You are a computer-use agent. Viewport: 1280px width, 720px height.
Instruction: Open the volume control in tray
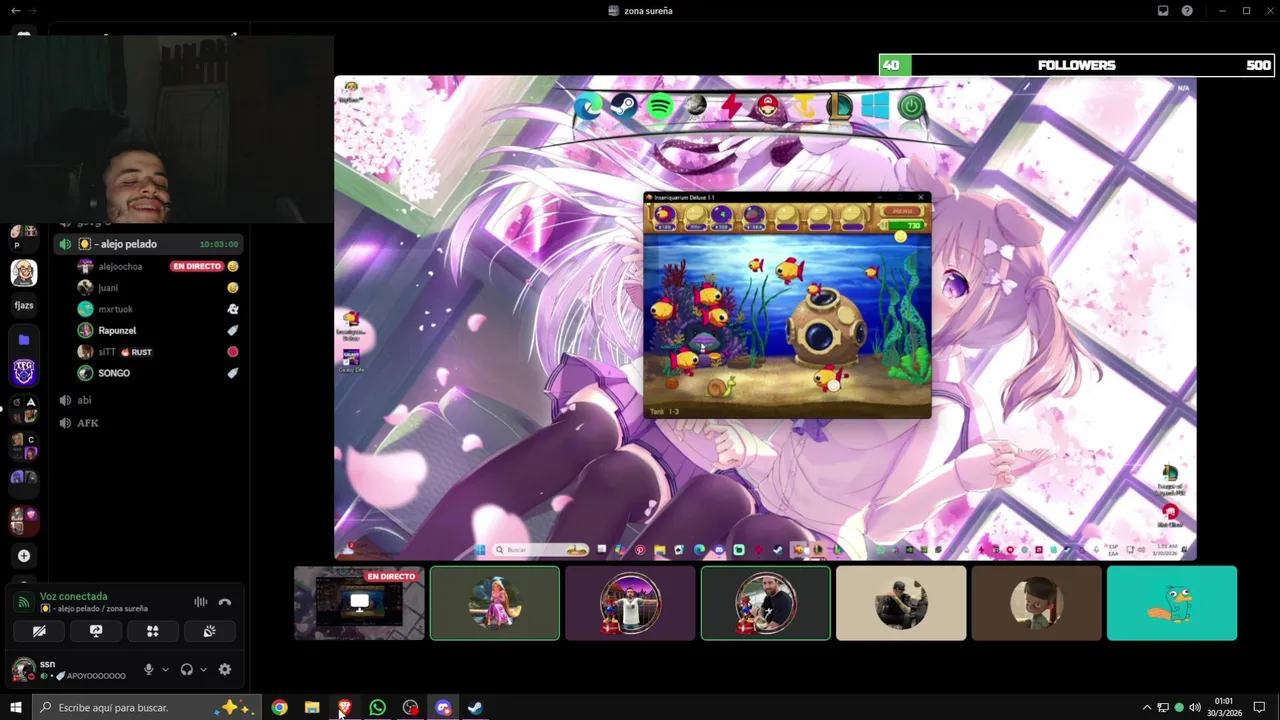[1194, 708]
